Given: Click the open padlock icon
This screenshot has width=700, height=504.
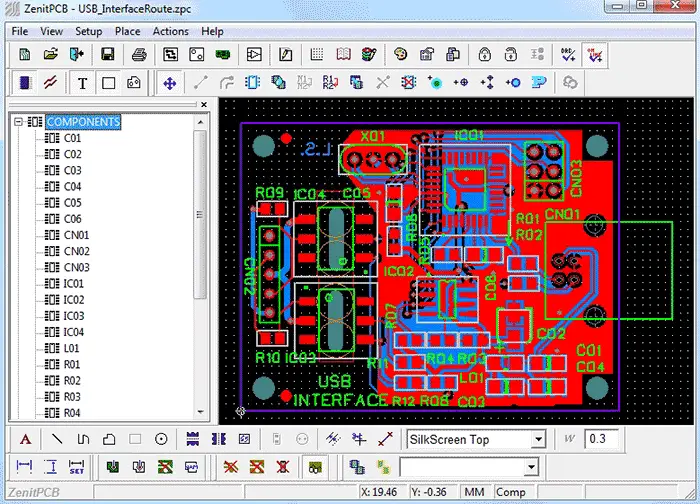Looking at the screenshot, I should point(510,54).
